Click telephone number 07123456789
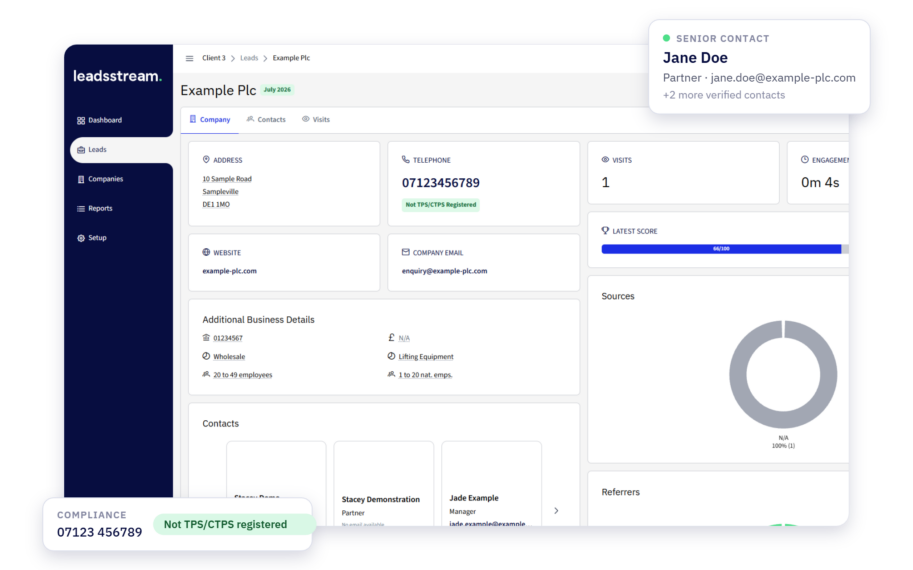This screenshot has width=913, height=570. tap(441, 183)
